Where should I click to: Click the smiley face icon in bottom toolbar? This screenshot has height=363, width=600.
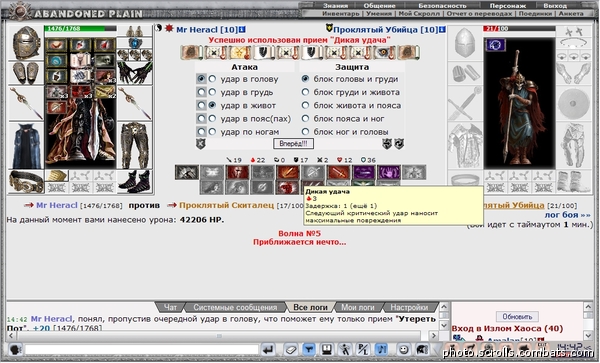(x=403, y=349)
